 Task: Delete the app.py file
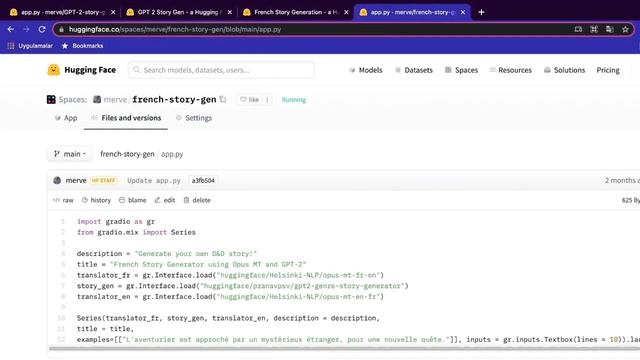pyautogui.click(x=197, y=200)
